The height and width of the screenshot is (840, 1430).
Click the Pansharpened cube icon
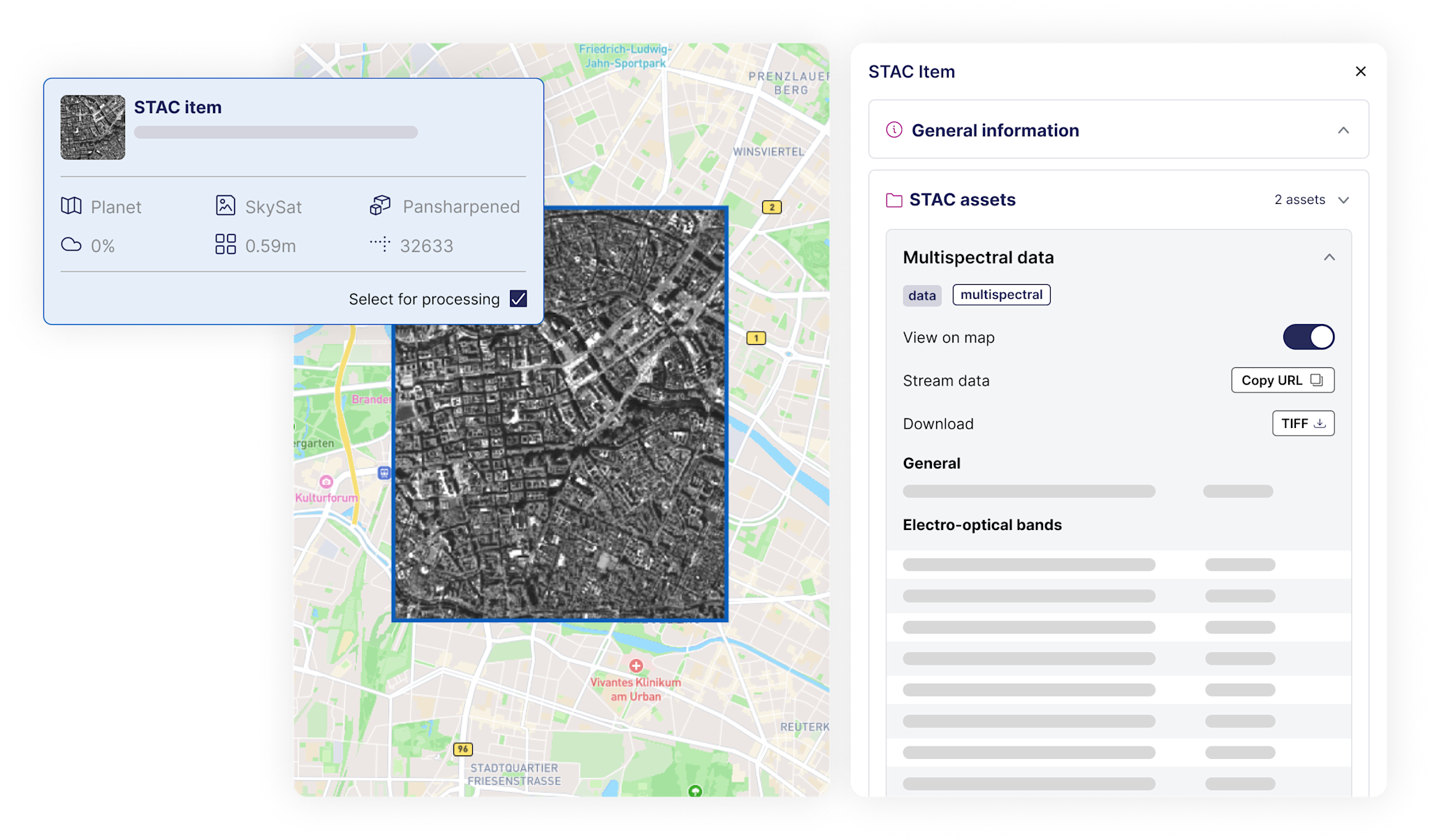pyautogui.click(x=380, y=205)
